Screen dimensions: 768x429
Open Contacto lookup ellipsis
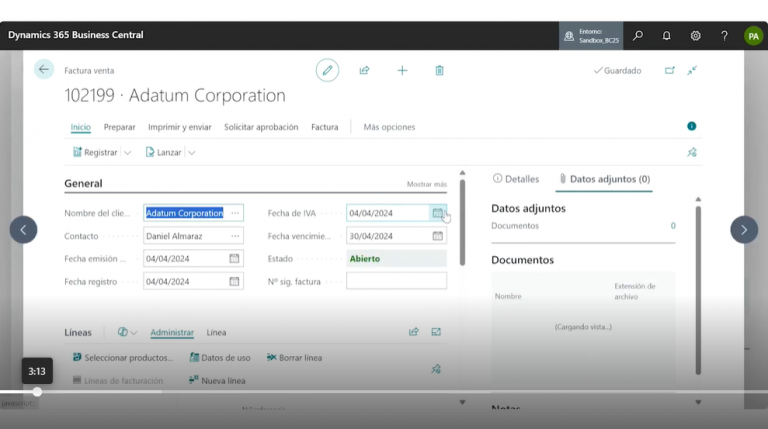point(235,236)
